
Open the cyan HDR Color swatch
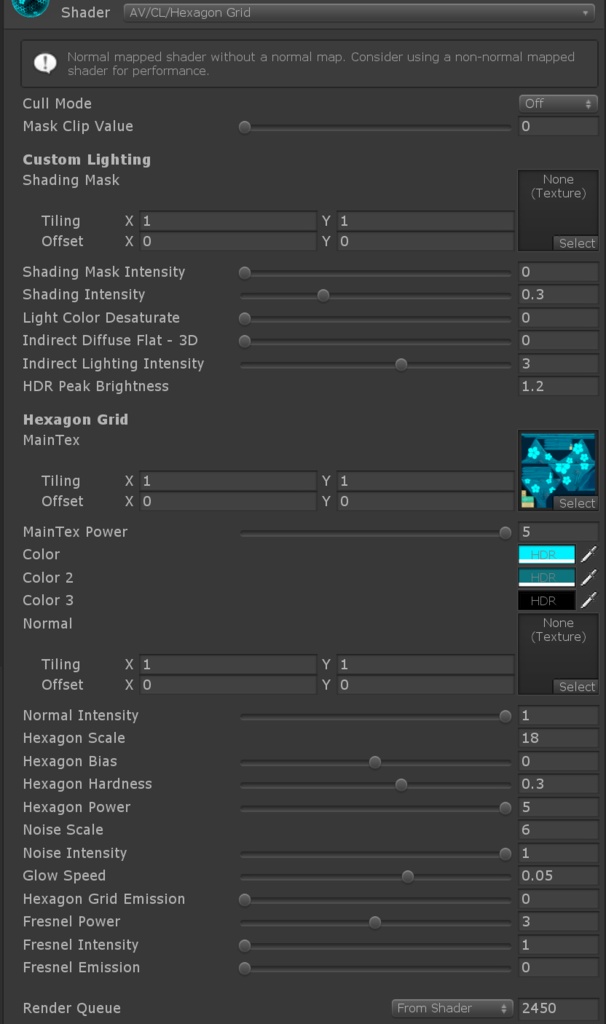point(546,554)
